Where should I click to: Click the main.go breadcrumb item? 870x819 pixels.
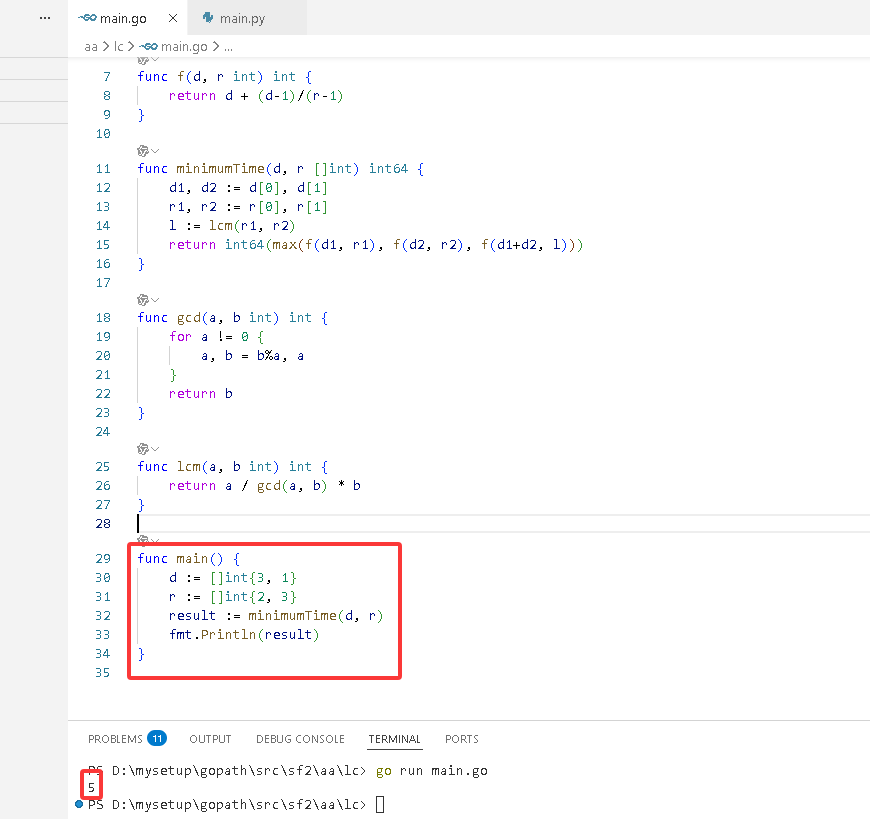click(184, 47)
